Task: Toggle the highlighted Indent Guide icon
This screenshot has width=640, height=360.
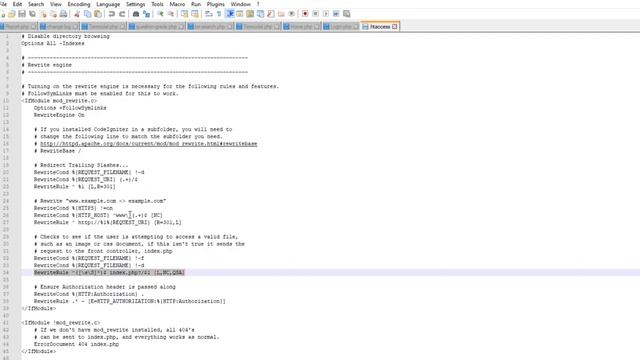Action: click(230, 14)
